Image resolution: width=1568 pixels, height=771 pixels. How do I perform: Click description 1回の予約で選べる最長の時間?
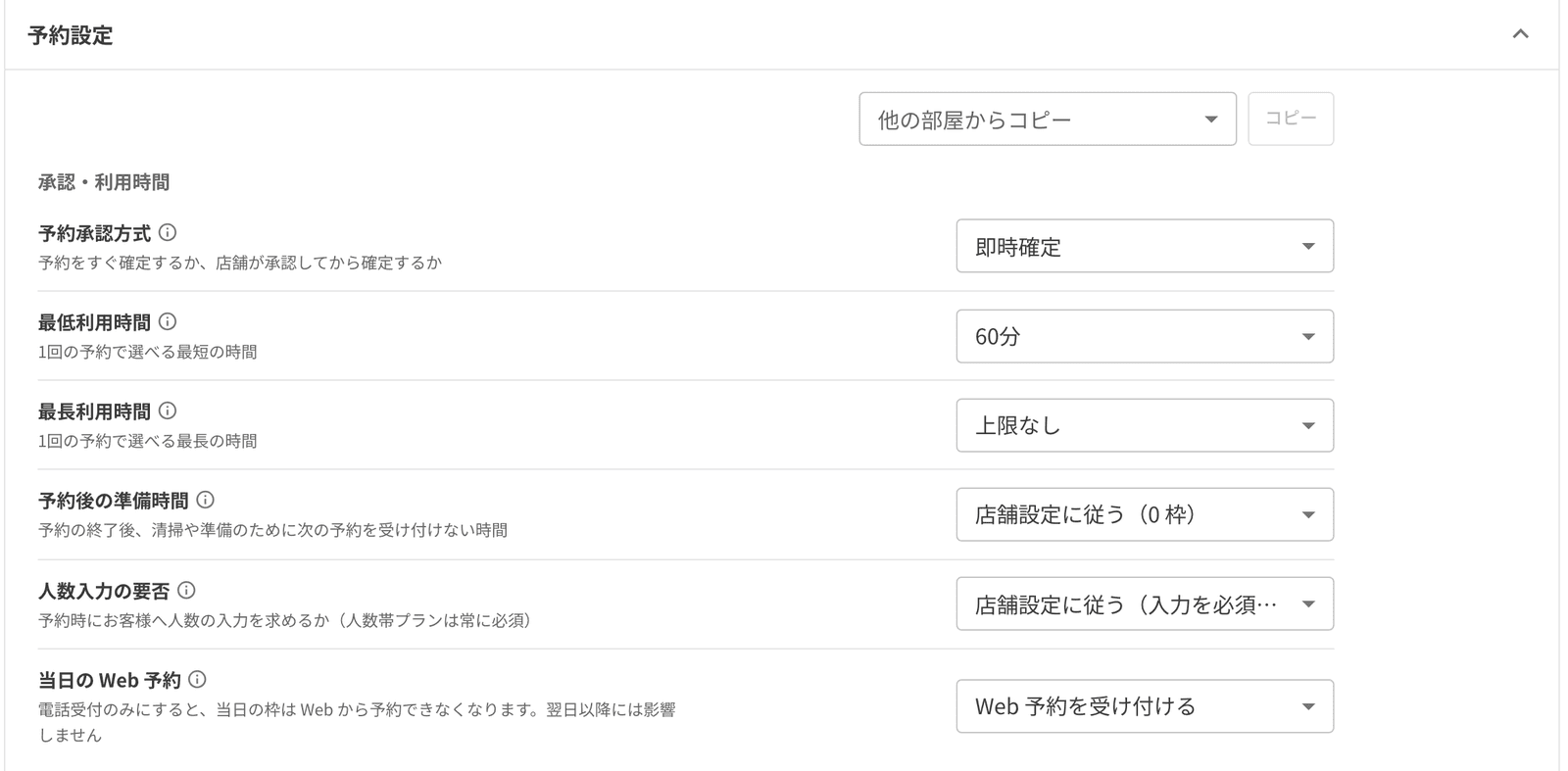(x=148, y=441)
